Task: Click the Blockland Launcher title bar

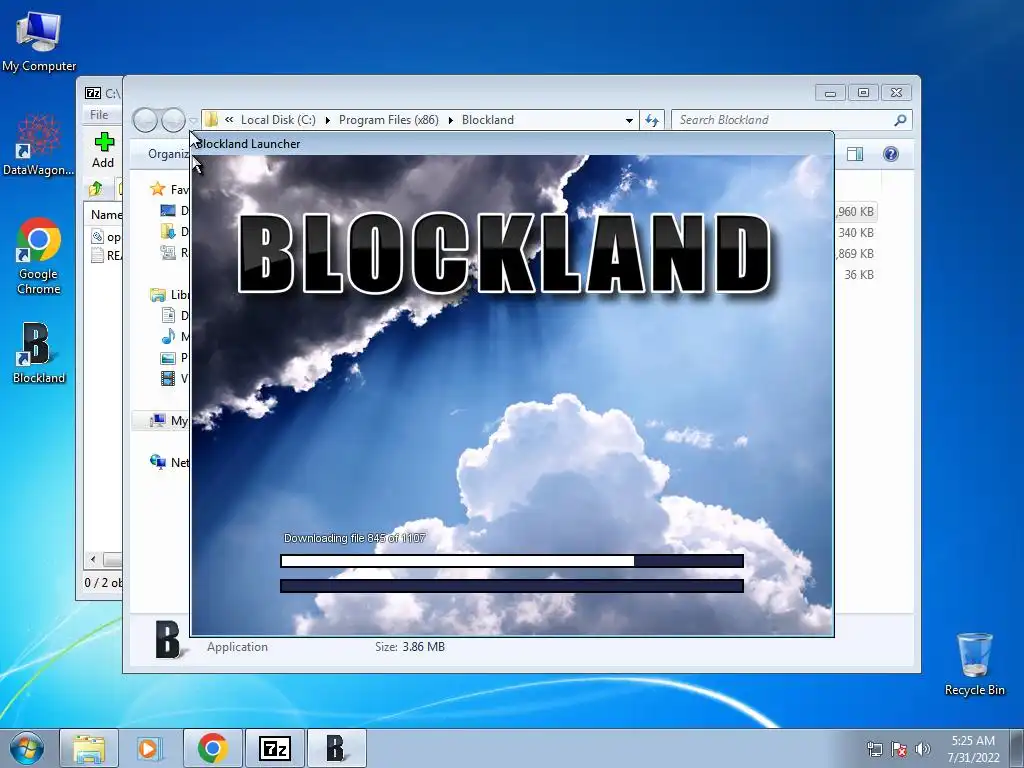Action: point(512,144)
